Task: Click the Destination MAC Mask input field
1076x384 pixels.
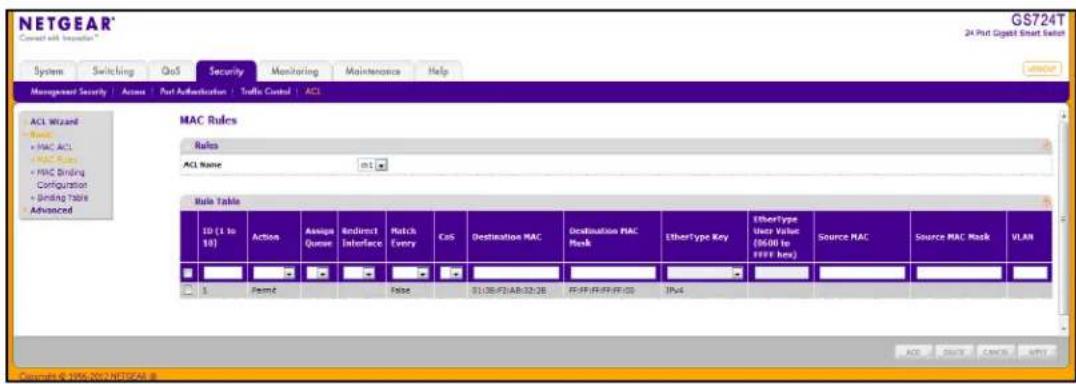Action: coord(613,273)
